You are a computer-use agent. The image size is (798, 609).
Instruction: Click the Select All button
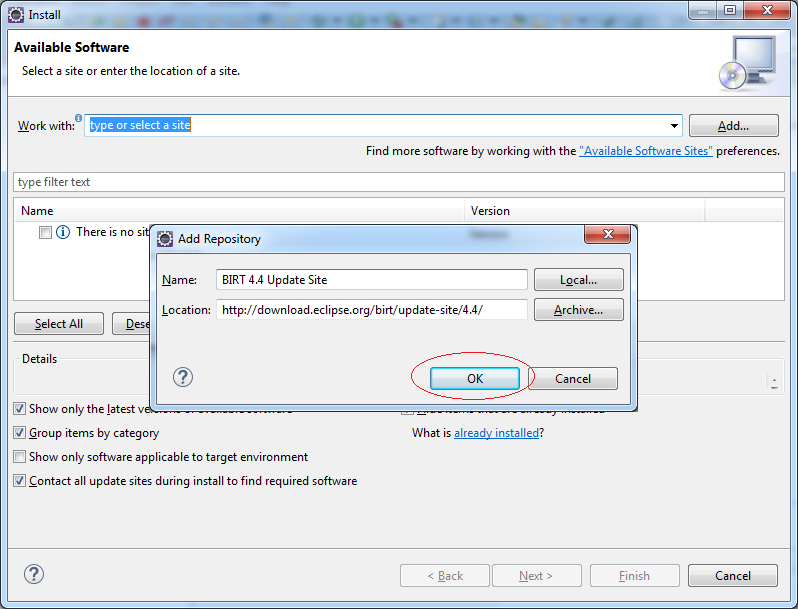pyautogui.click(x=59, y=324)
